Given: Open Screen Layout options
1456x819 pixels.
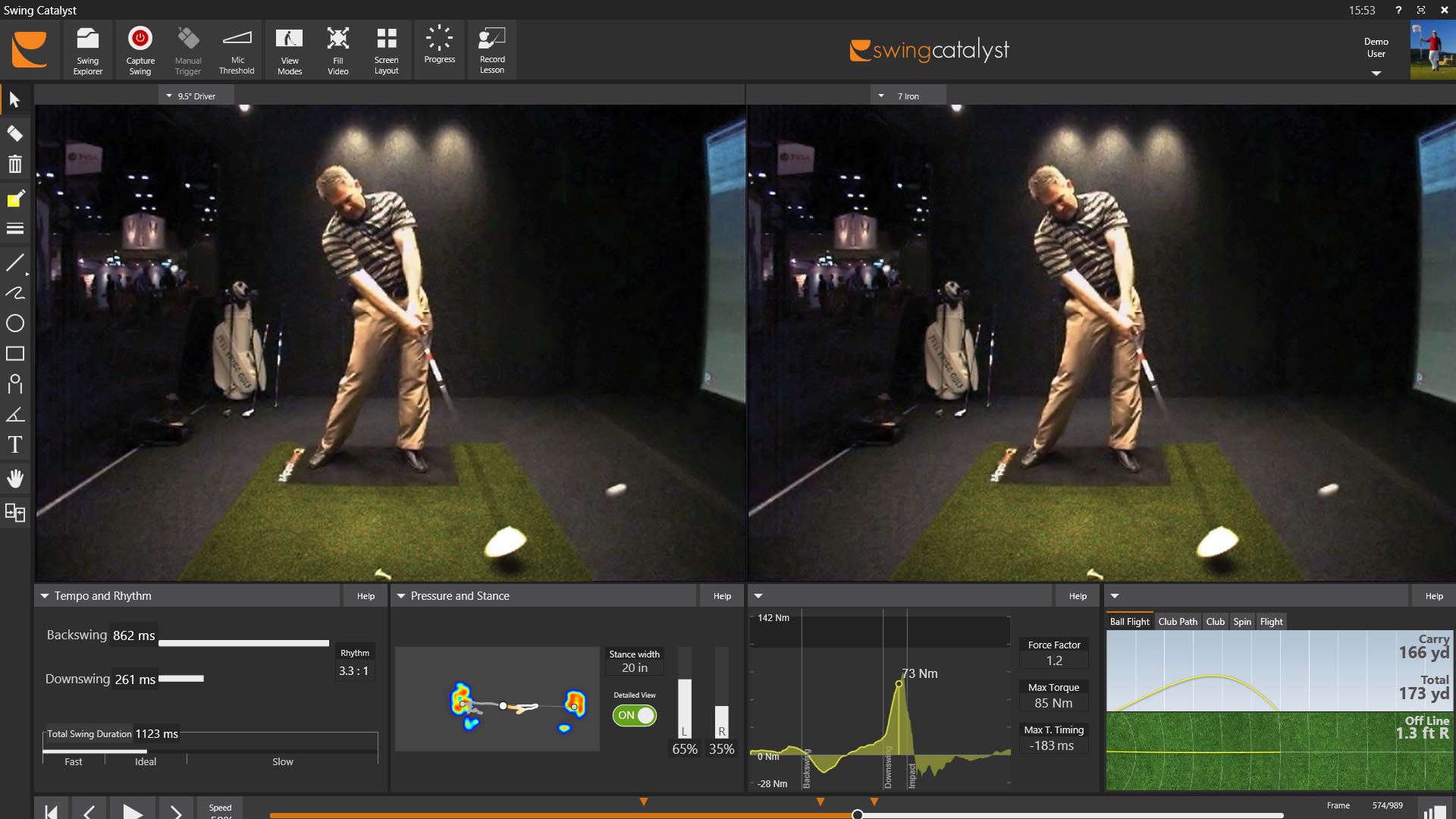Looking at the screenshot, I should tap(386, 39).
